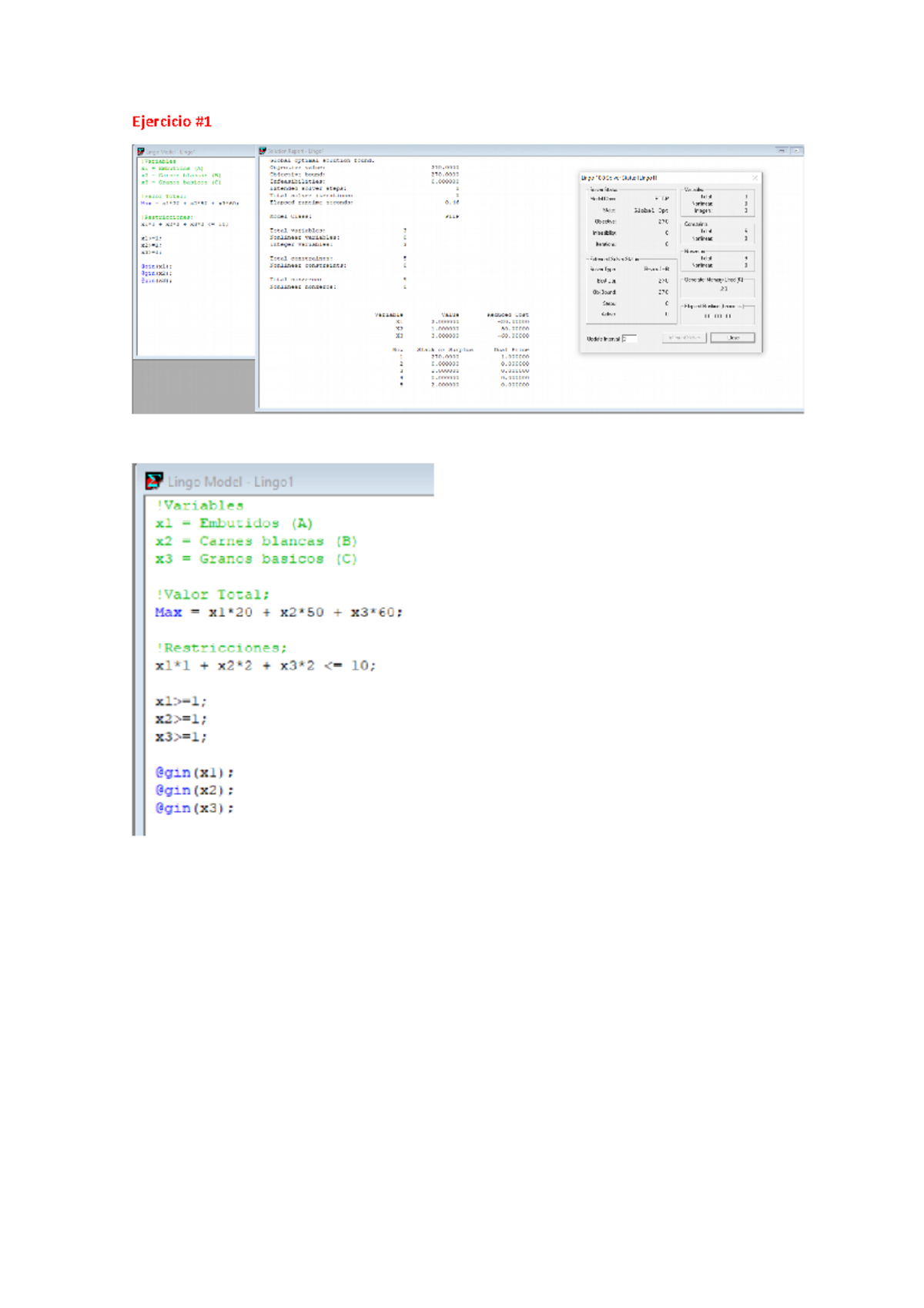Click the Update Interval input field
Screen dimensions: 924x1308
(629, 339)
